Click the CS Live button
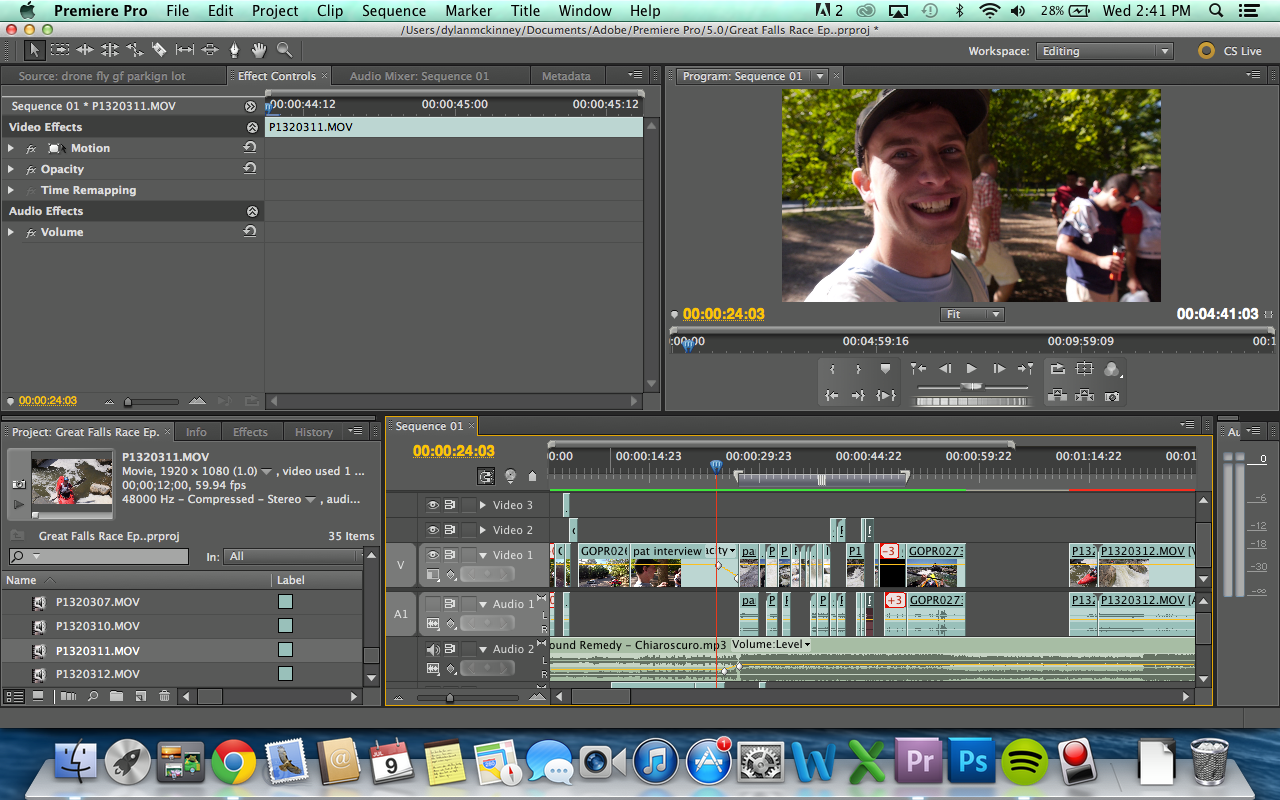1280x800 pixels. click(x=1230, y=51)
